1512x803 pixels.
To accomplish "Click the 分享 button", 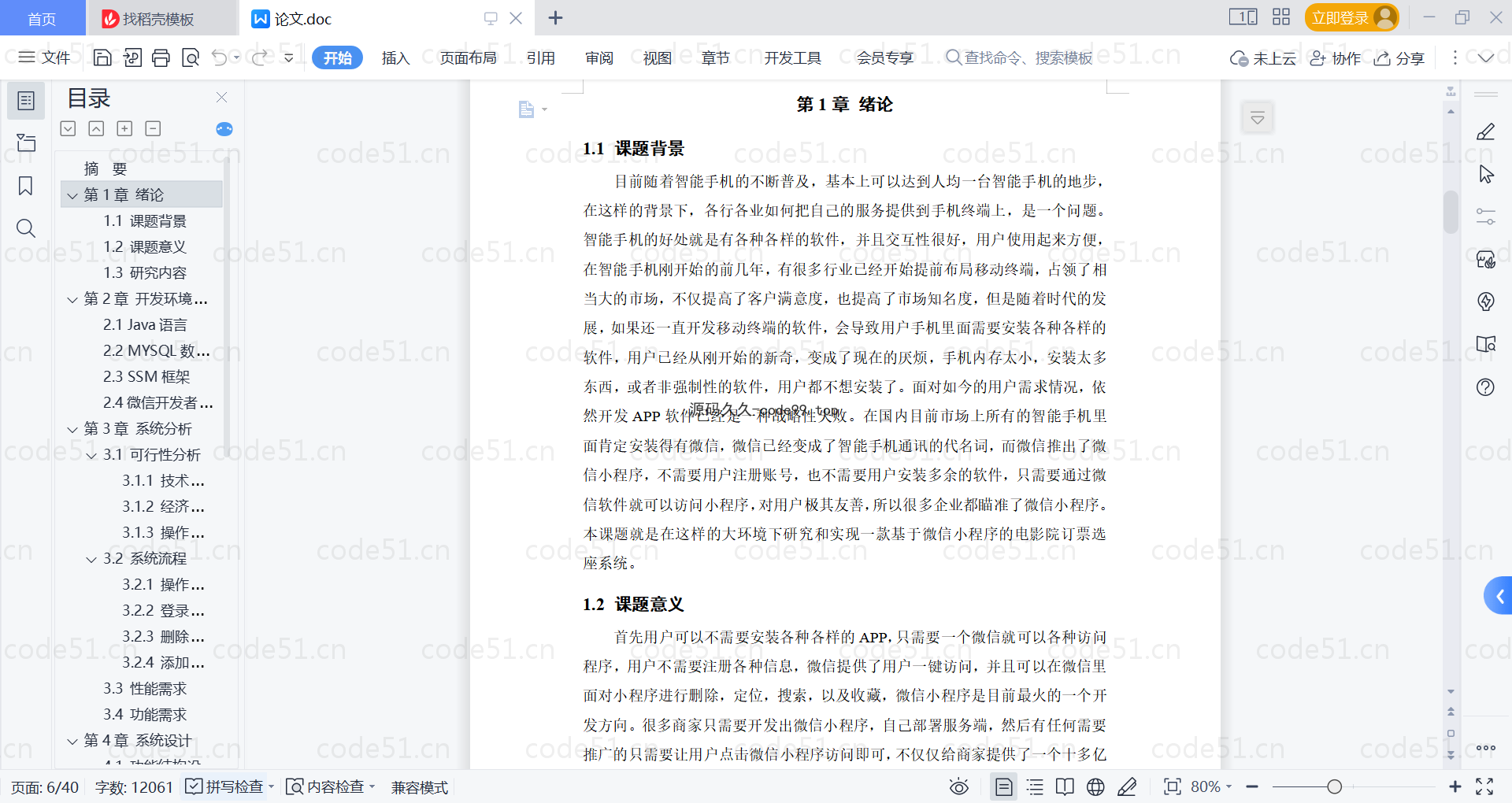I will (1399, 58).
